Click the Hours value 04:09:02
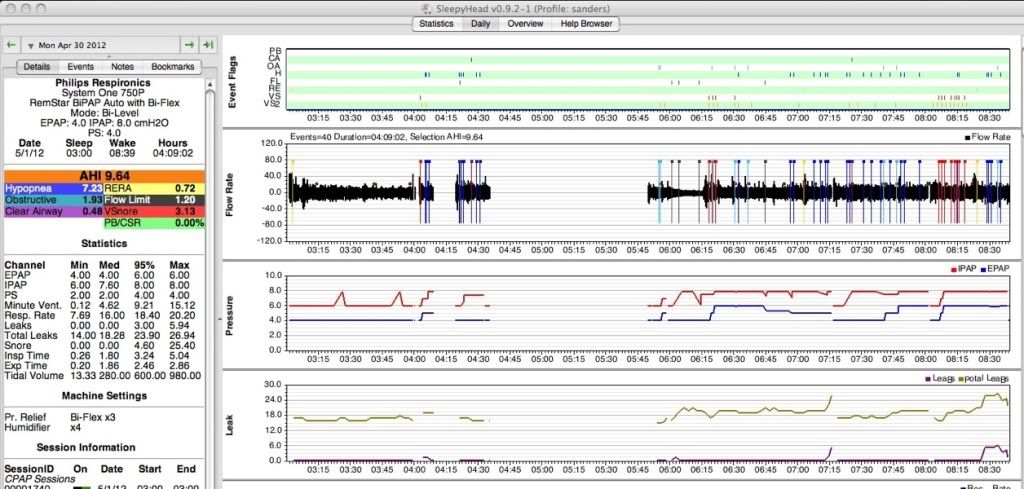 [x=173, y=153]
